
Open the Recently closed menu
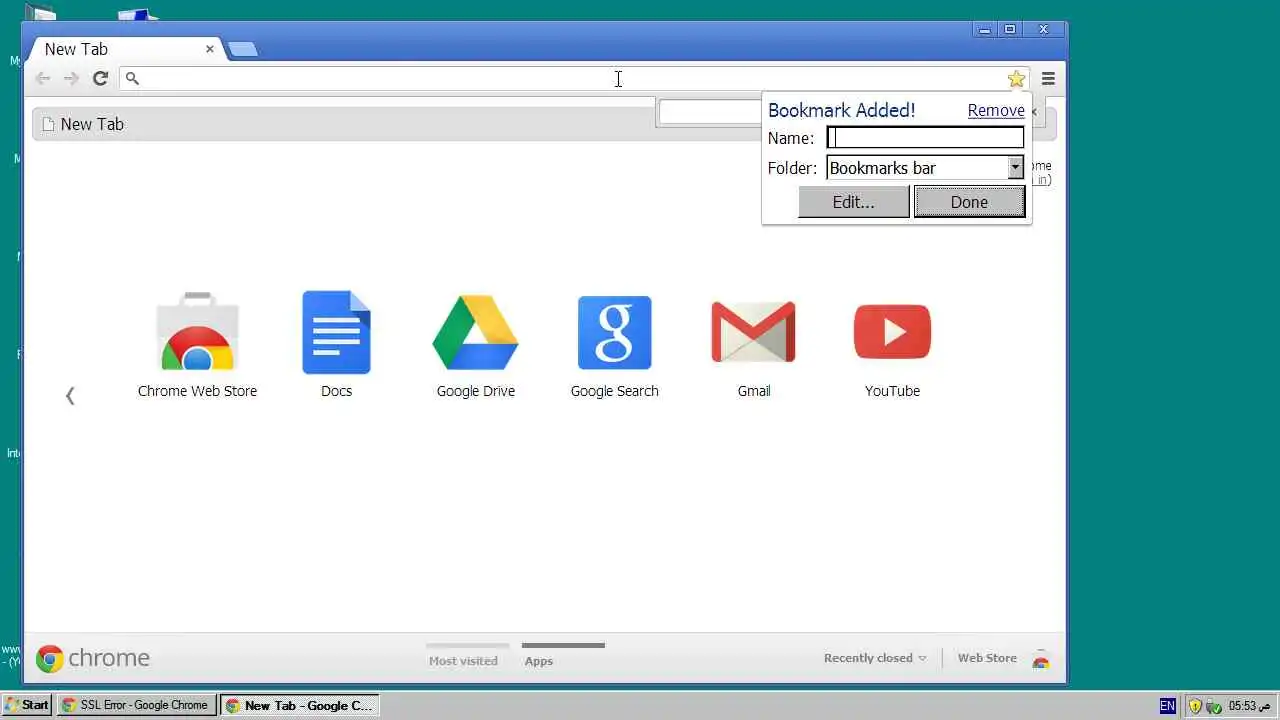click(x=875, y=658)
